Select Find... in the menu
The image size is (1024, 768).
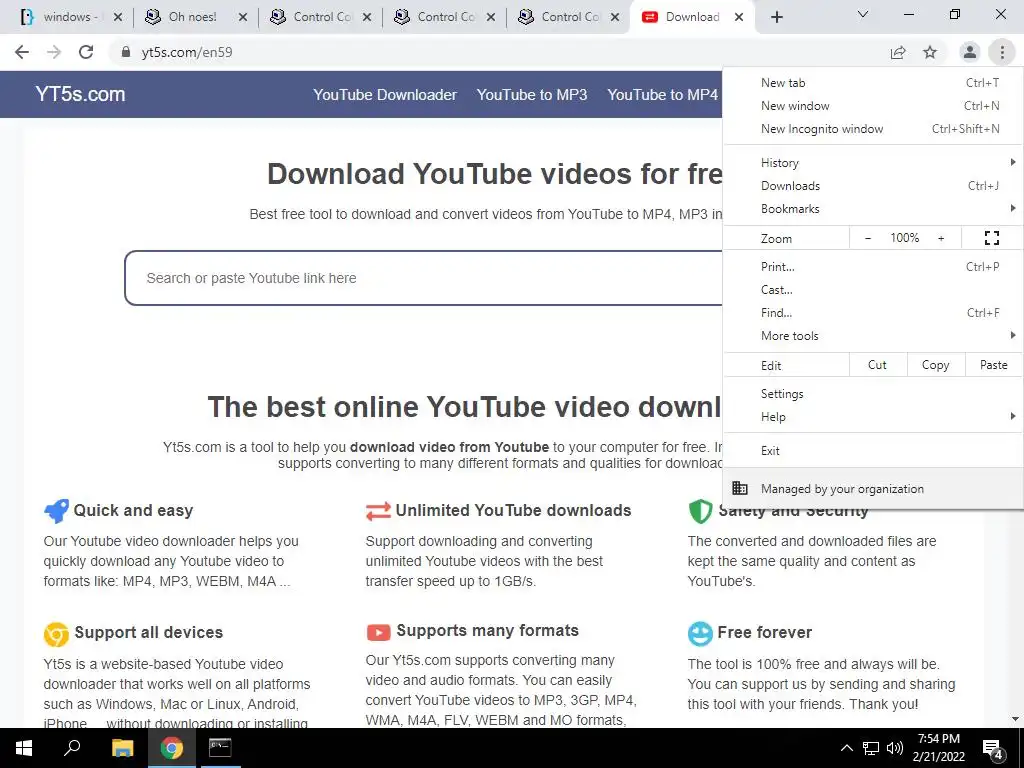point(872,312)
